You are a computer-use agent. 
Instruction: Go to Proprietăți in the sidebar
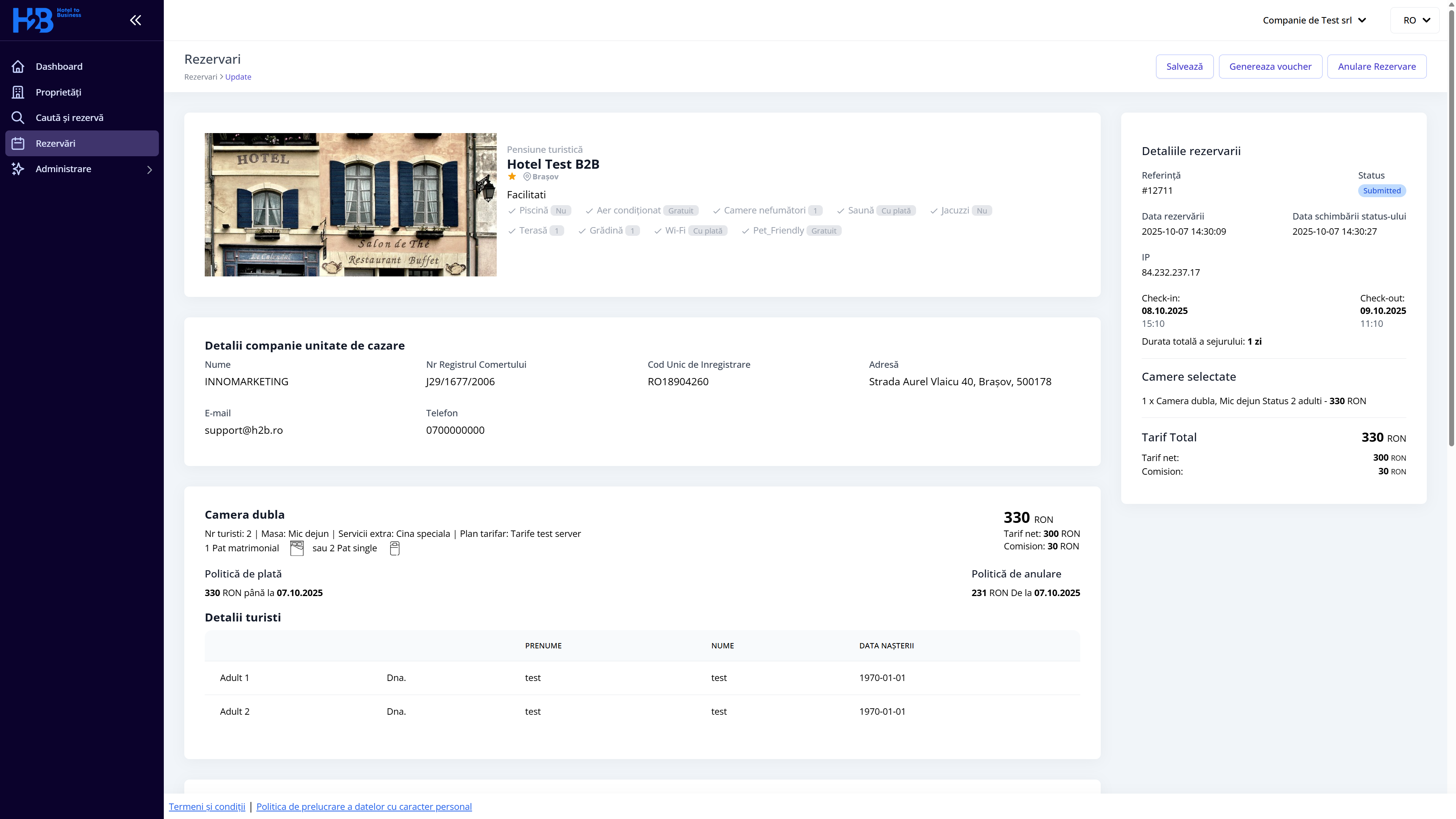(58, 92)
